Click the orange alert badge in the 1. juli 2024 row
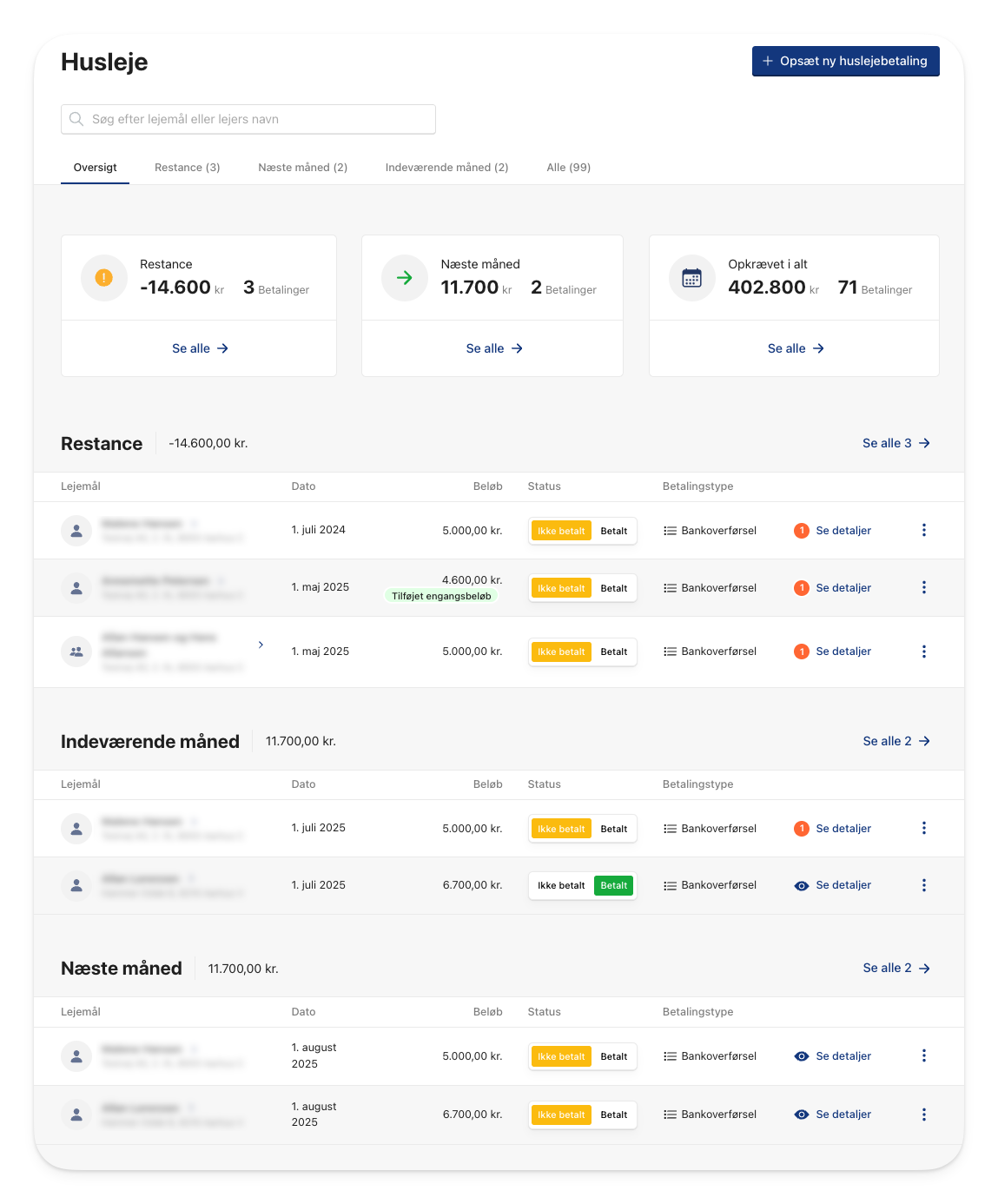The width and height of the screenshot is (998, 1204). click(802, 531)
